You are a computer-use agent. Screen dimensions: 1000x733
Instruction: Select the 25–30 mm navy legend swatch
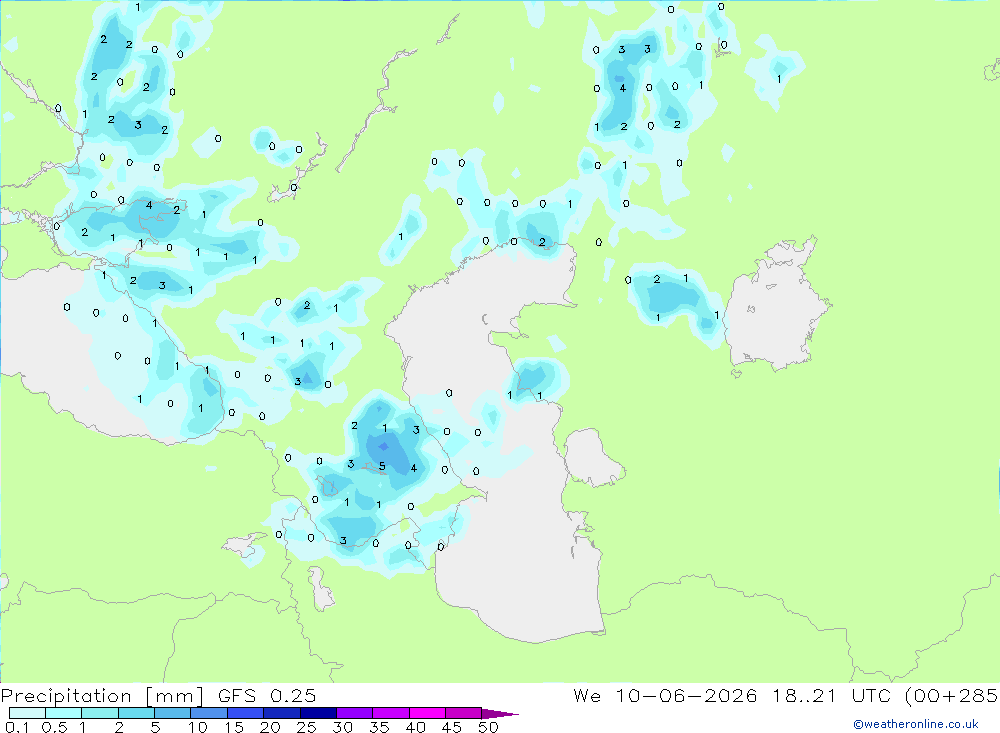[x=318, y=713]
